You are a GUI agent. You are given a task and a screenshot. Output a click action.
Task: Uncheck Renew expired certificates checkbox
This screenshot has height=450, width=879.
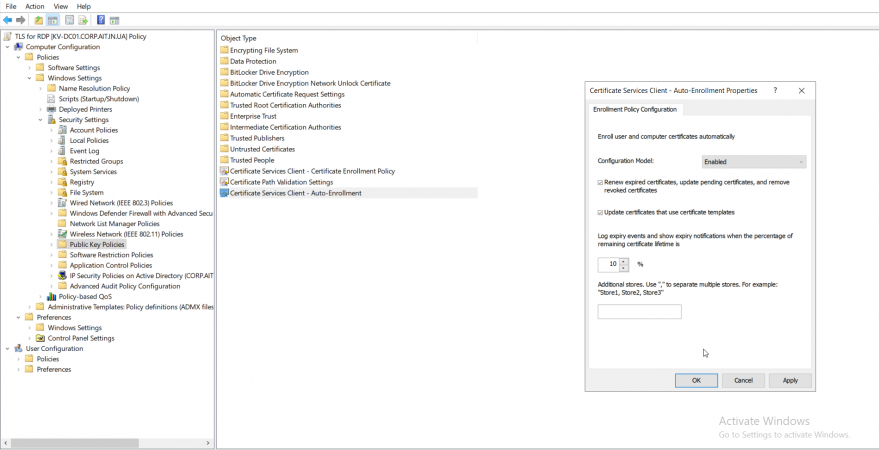click(x=601, y=182)
